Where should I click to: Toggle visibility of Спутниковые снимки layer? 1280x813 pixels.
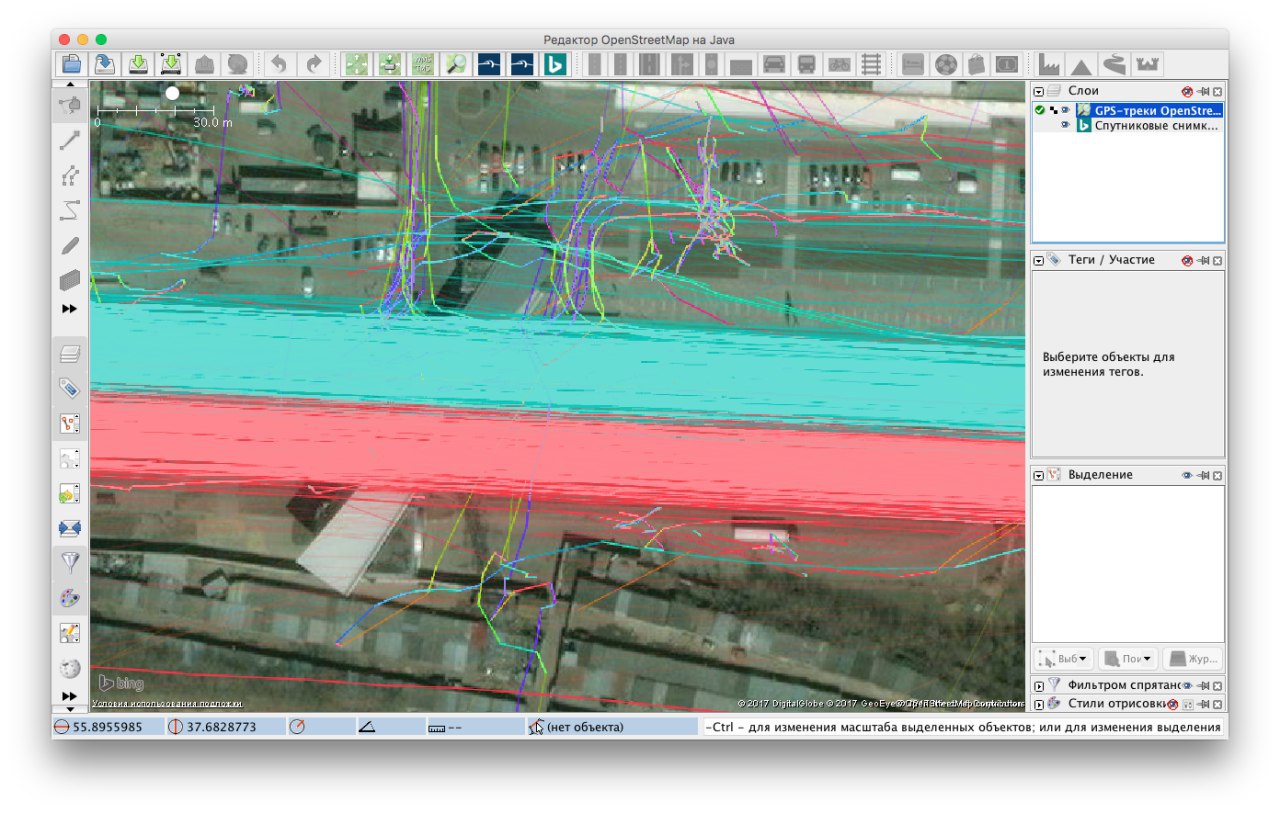coord(1066,126)
